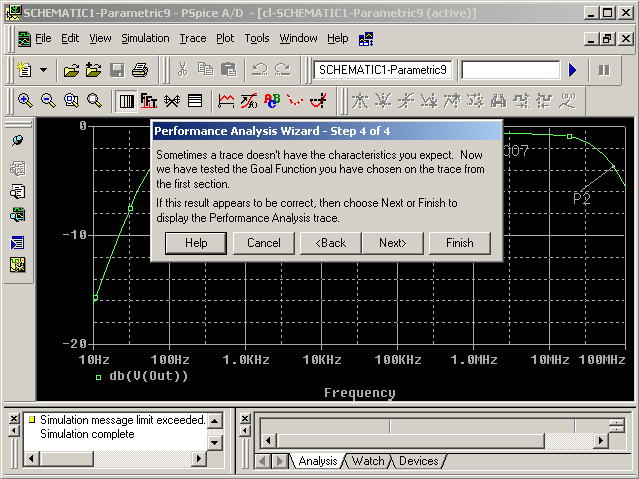639x479 pixels.
Task: Click the Zoom Fit icon
Action: (x=94, y=100)
